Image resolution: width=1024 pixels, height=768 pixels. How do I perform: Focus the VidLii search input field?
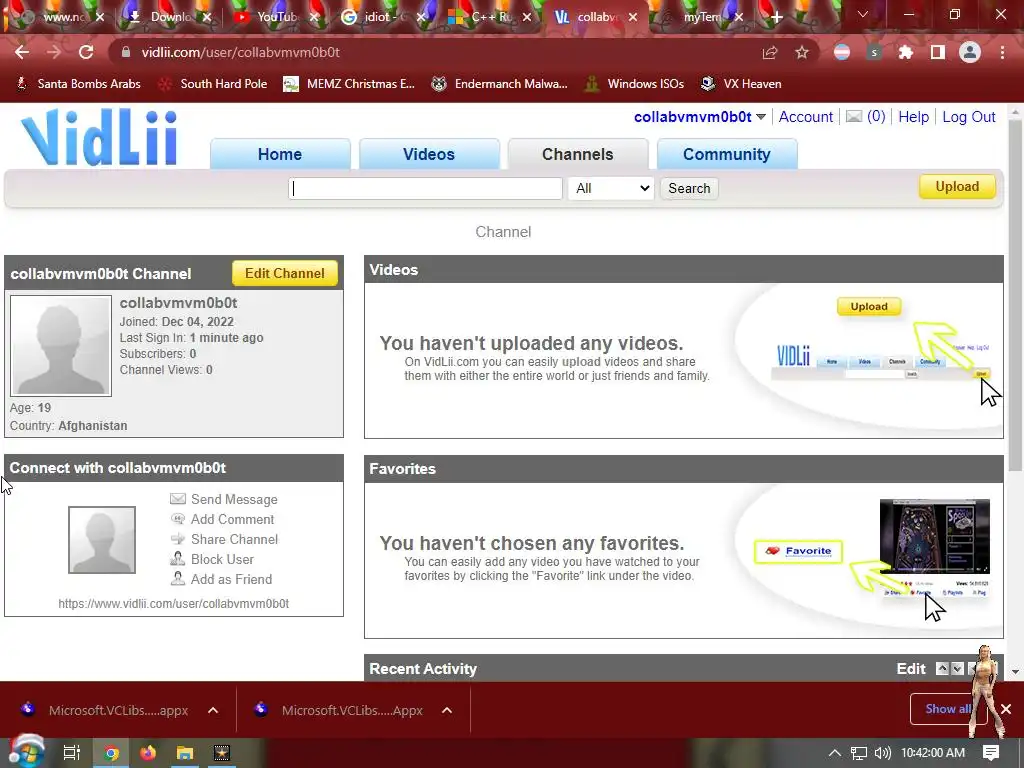tap(425, 188)
